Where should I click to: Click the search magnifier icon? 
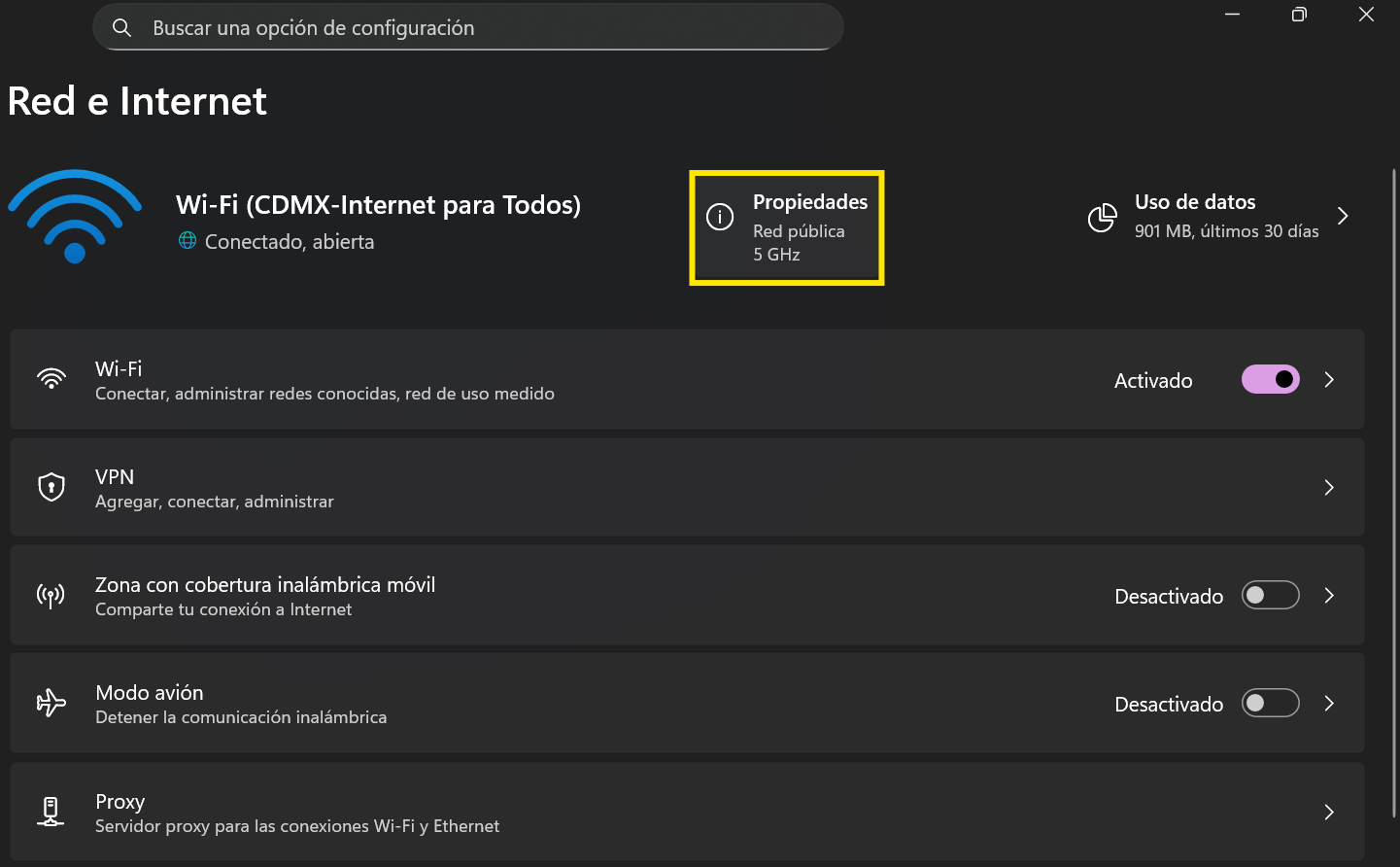[x=121, y=27]
